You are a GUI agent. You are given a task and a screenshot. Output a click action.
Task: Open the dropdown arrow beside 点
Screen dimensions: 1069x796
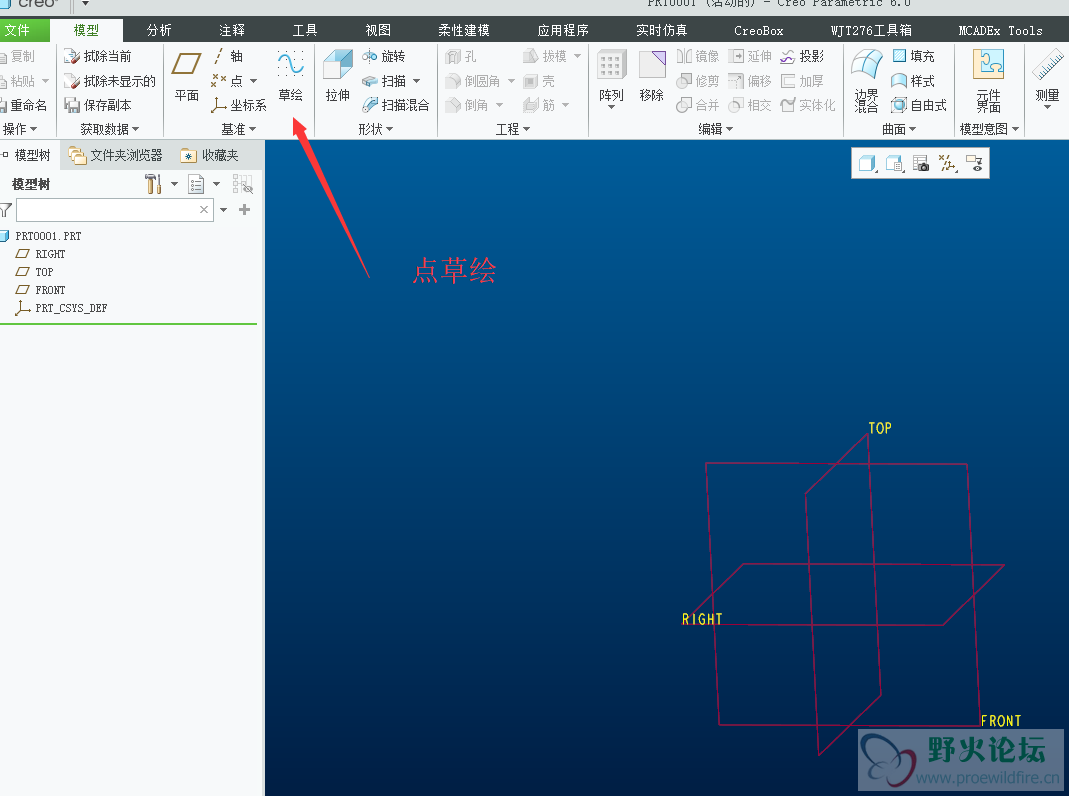pos(254,81)
